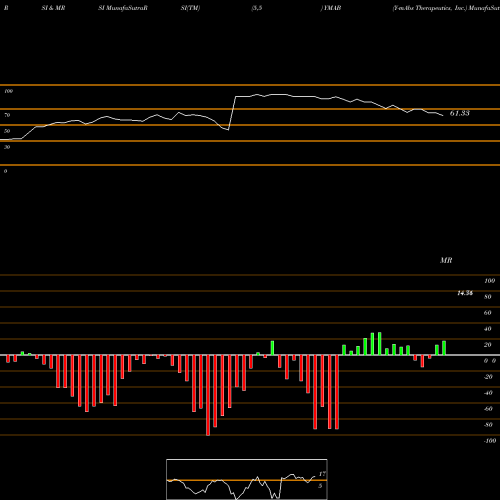Click the value 5 in mini chart

[320, 486]
